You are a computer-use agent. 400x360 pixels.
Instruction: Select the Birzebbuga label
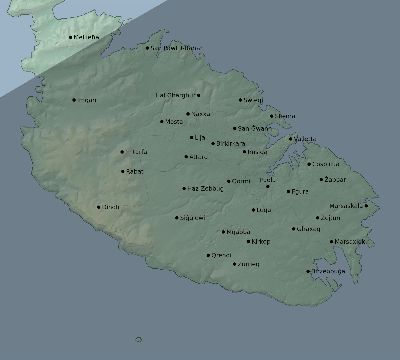[328, 271]
